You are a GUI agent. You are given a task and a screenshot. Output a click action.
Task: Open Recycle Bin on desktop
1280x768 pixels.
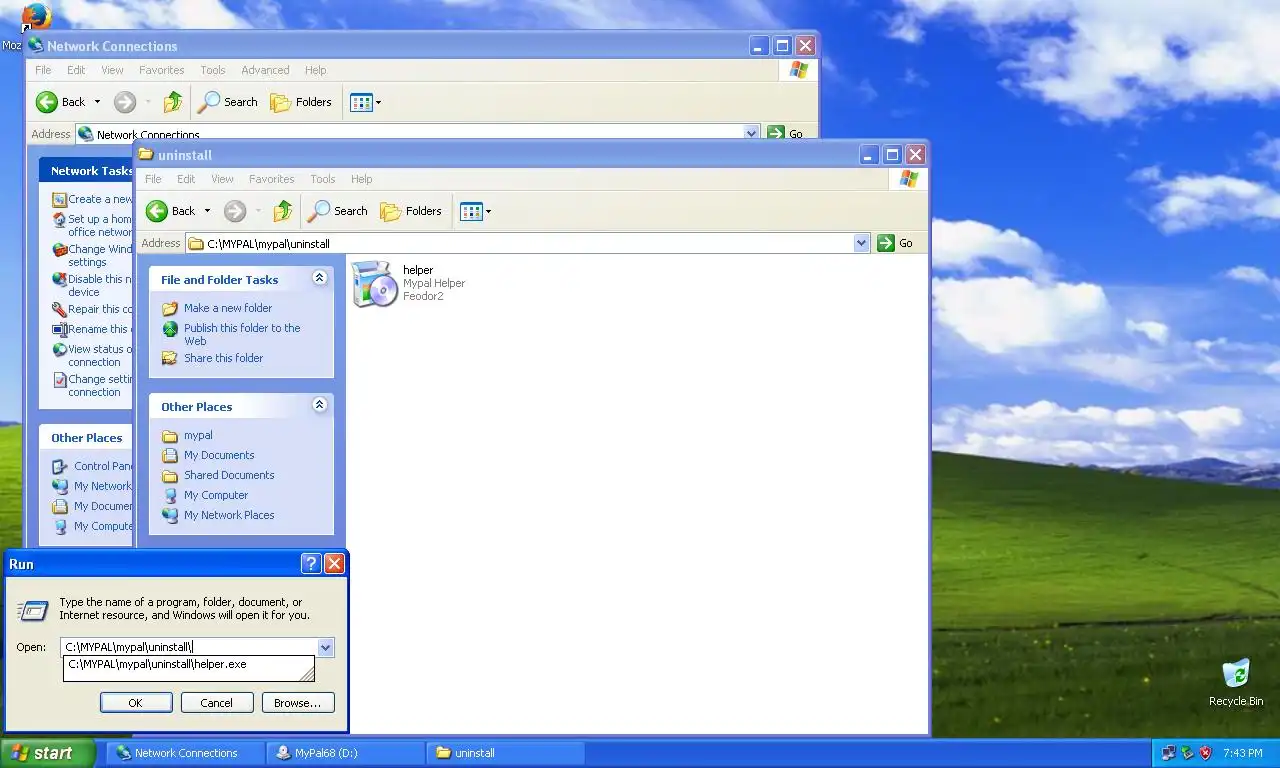(x=1236, y=683)
